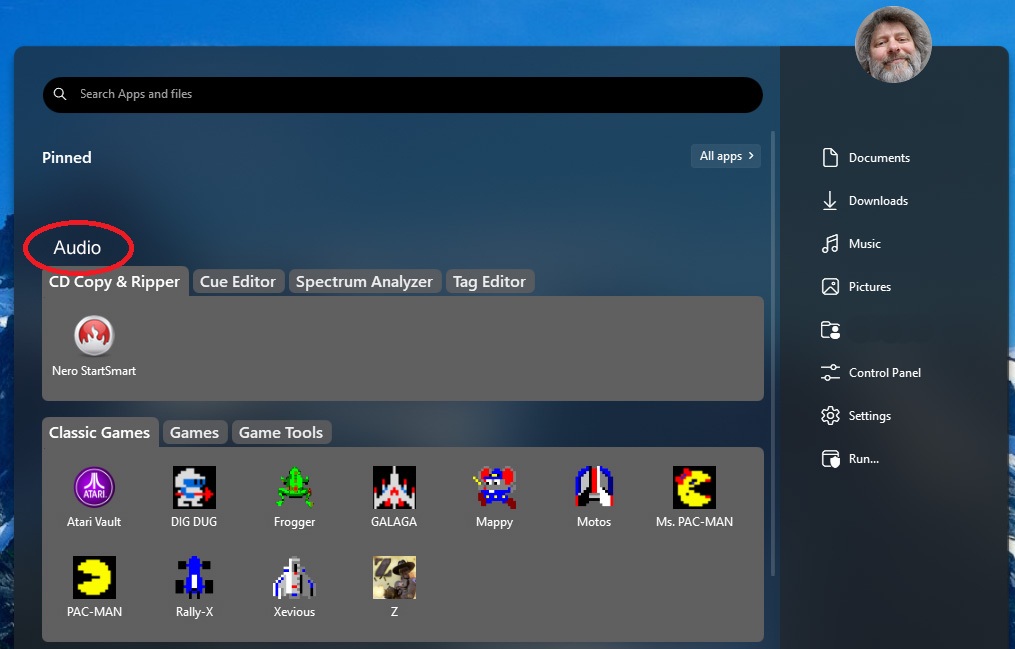
Task: Open Atari Vault game
Action: pyautogui.click(x=94, y=497)
